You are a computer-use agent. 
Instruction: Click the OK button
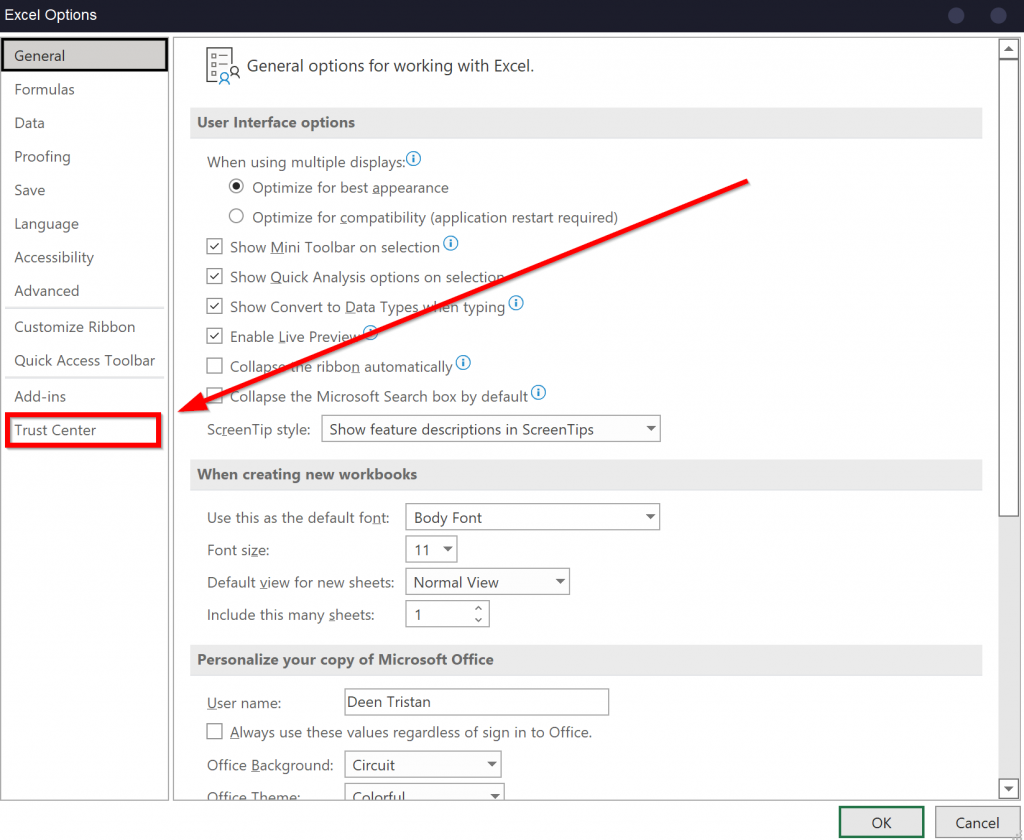coord(881,821)
